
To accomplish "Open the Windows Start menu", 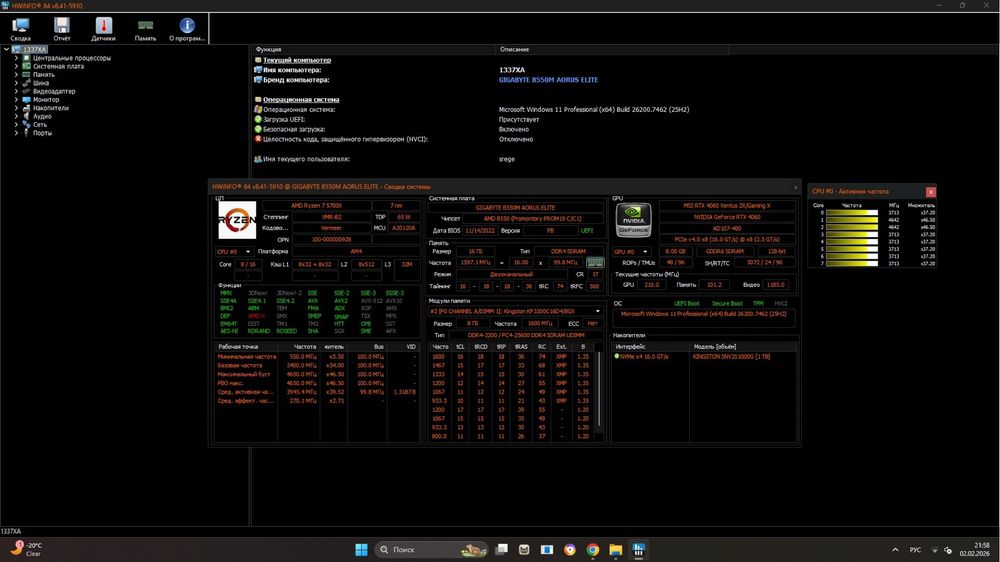I will coord(361,549).
